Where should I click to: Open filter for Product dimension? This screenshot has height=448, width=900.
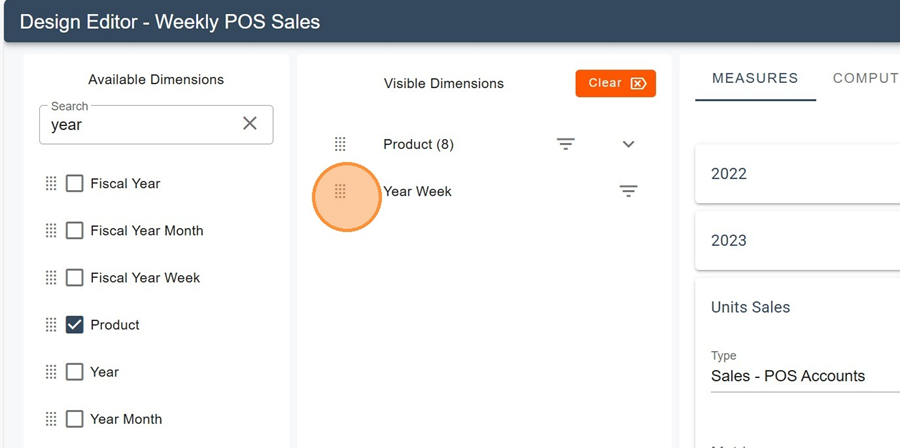tap(566, 144)
